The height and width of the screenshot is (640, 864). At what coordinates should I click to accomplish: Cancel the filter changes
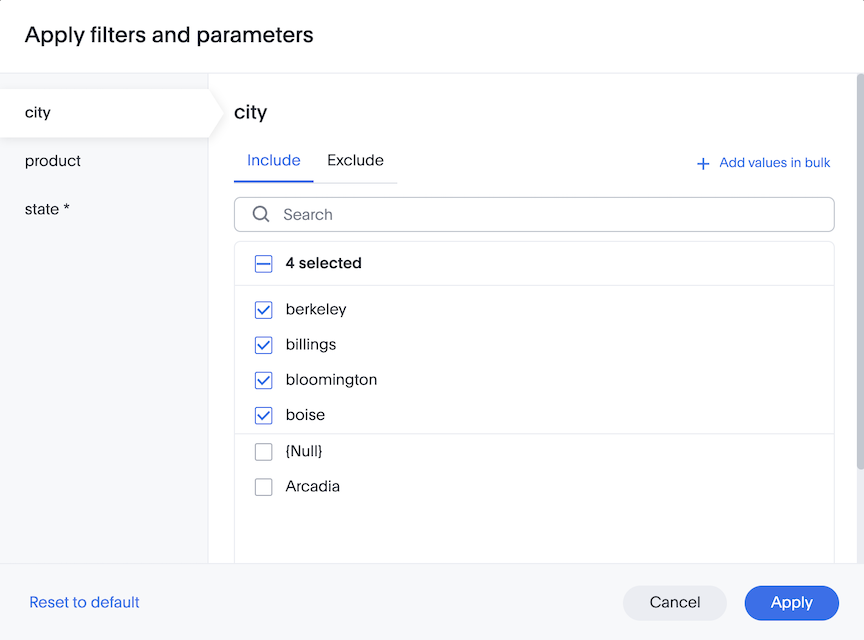click(x=675, y=603)
